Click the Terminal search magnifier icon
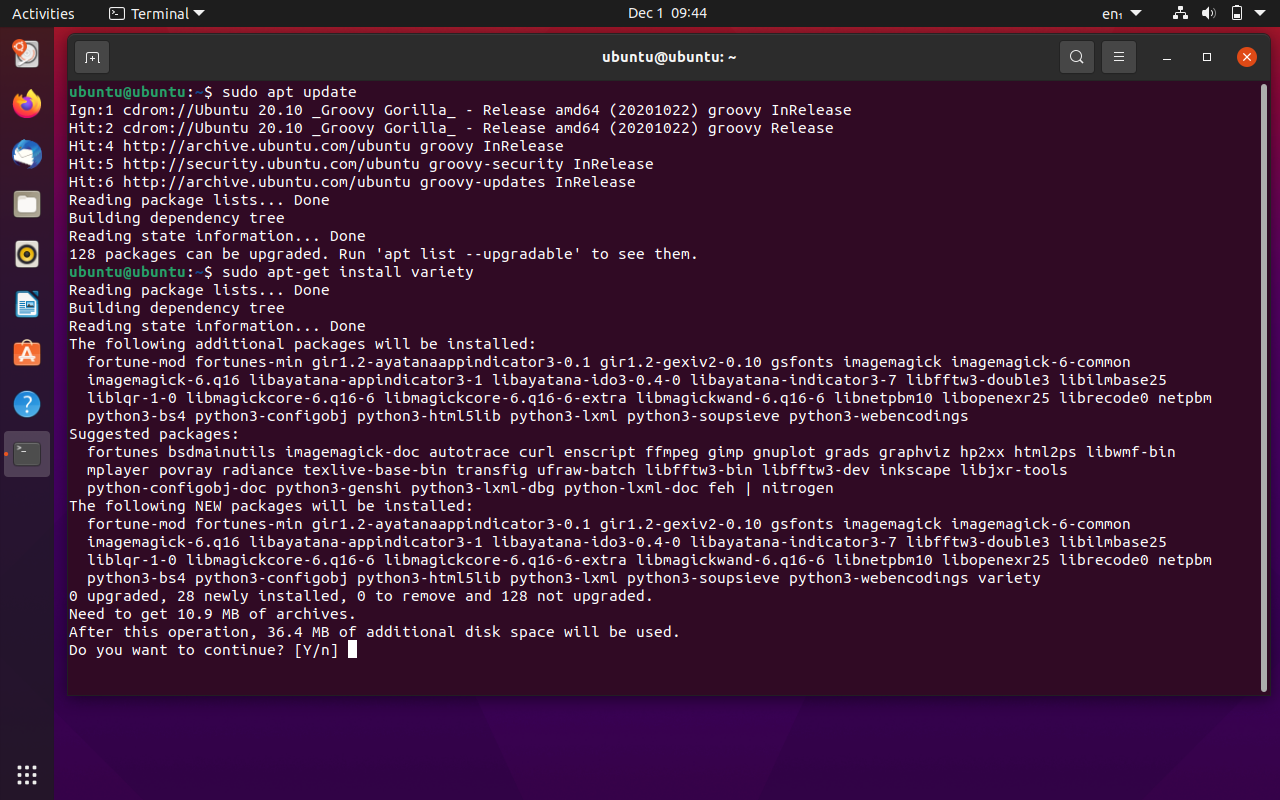The width and height of the screenshot is (1280, 800). point(1076,57)
